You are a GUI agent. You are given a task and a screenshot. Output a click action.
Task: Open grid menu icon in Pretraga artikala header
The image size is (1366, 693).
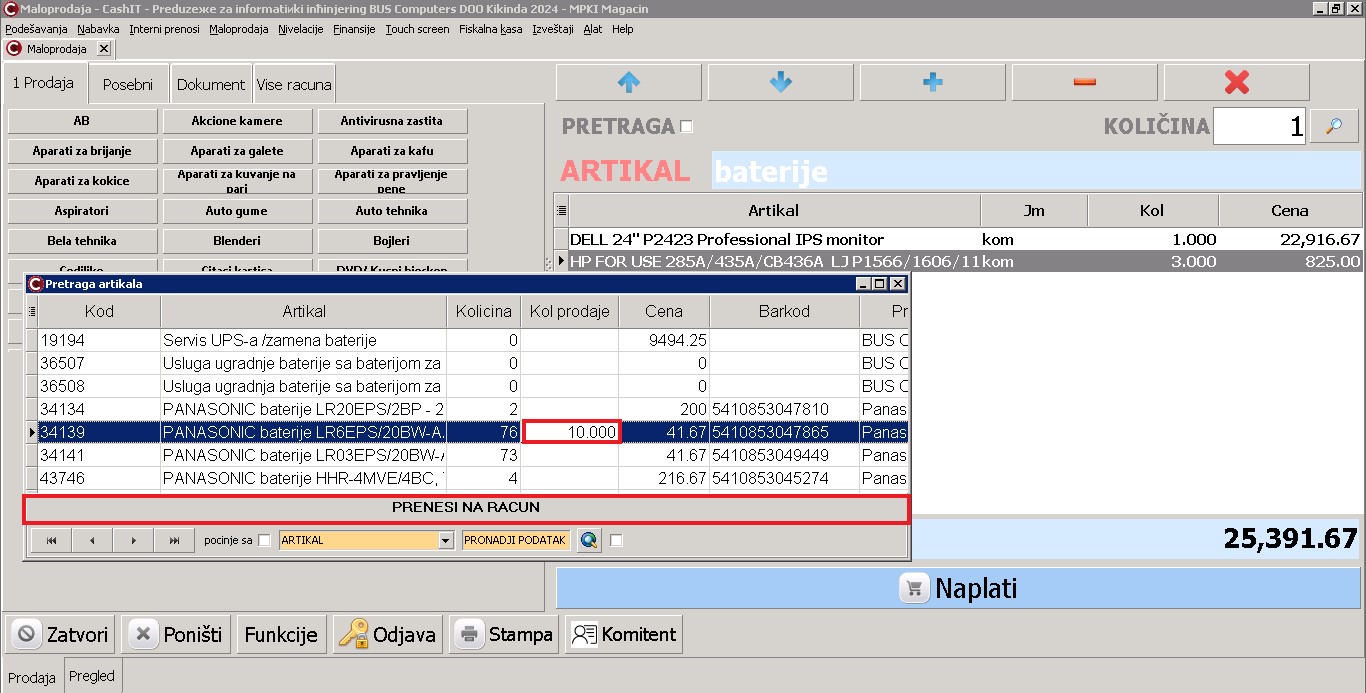click(x=32, y=311)
